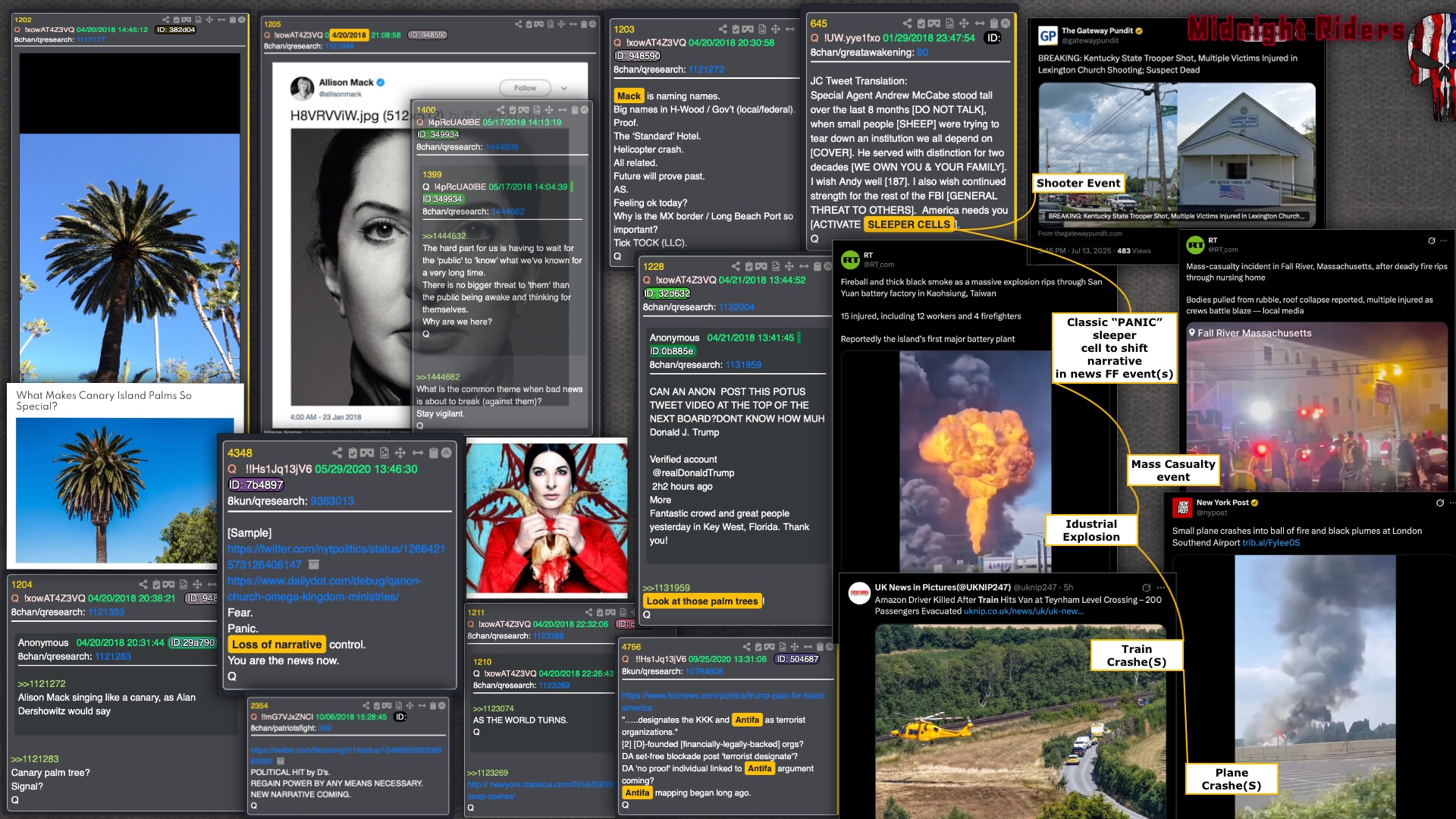Open the qresearch link 1132004 in post 1228
This screenshot has height=819, width=1456.
tap(737, 307)
